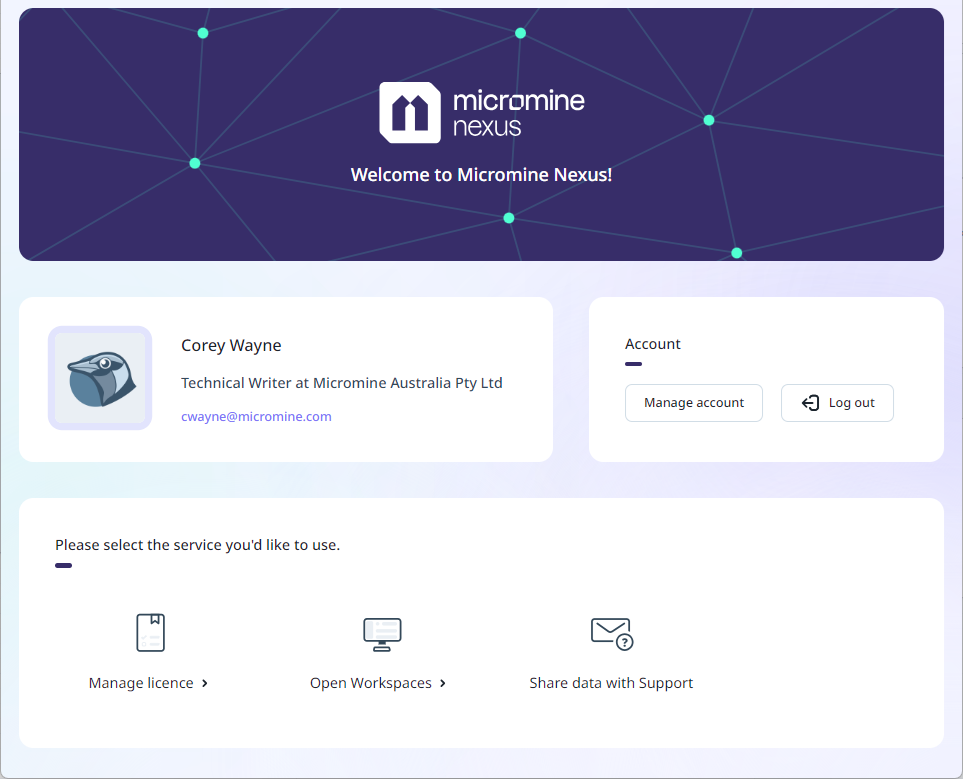Image resolution: width=963 pixels, height=779 pixels.
Task: Click the Open Workspaces monitor icon
Action: (382, 635)
